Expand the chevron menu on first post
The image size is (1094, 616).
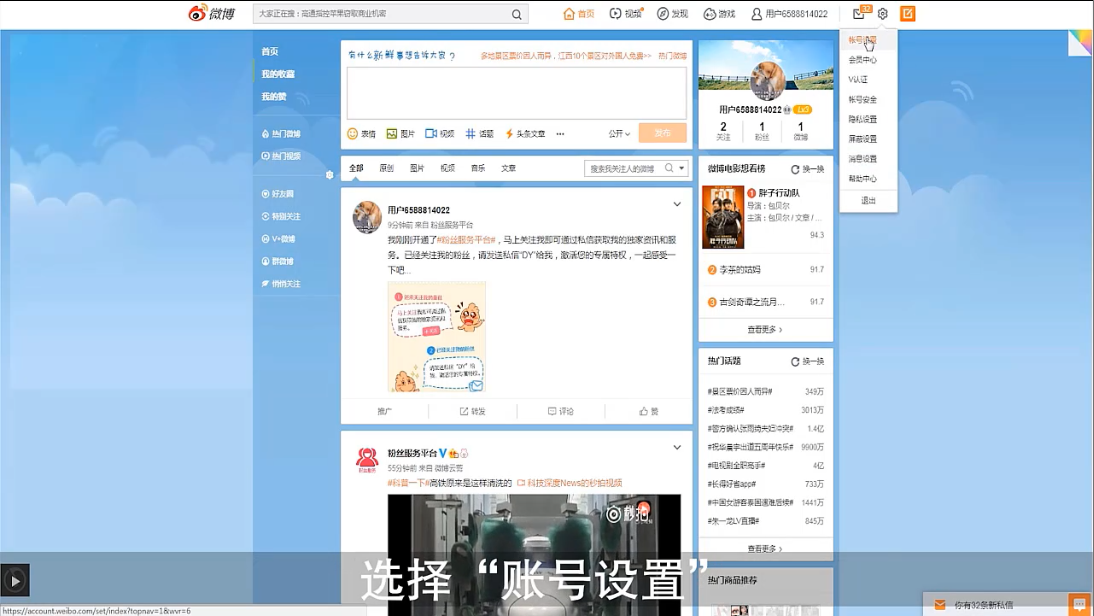click(x=677, y=205)
